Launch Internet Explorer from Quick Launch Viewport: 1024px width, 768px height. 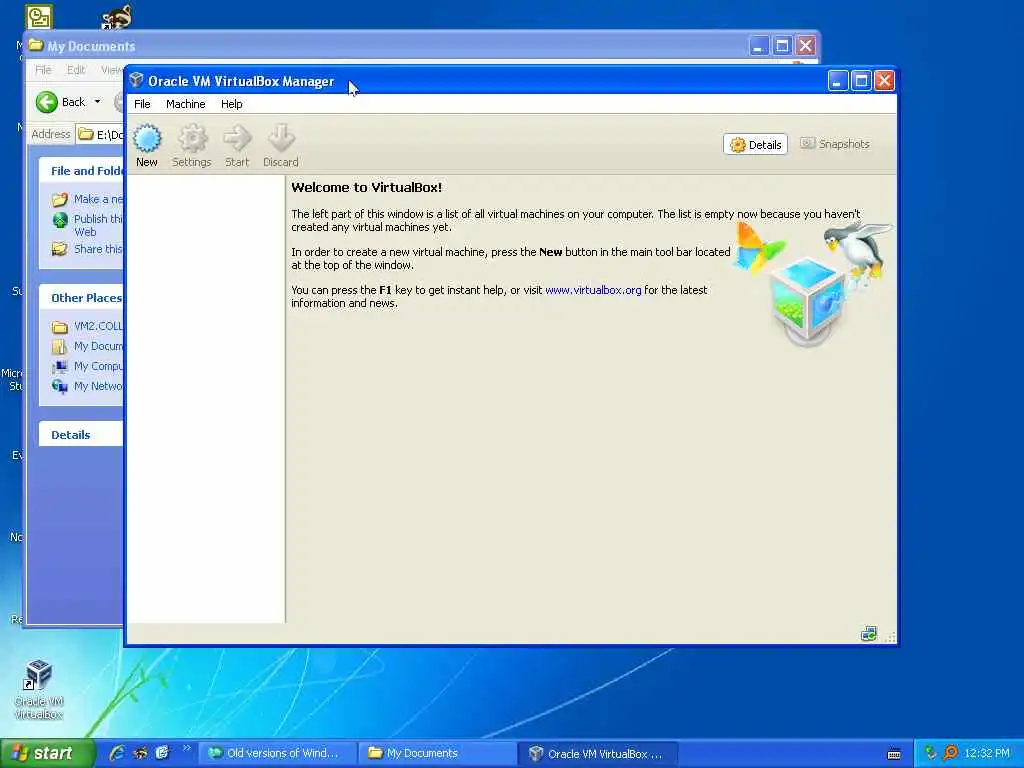(x=118, y=753)
